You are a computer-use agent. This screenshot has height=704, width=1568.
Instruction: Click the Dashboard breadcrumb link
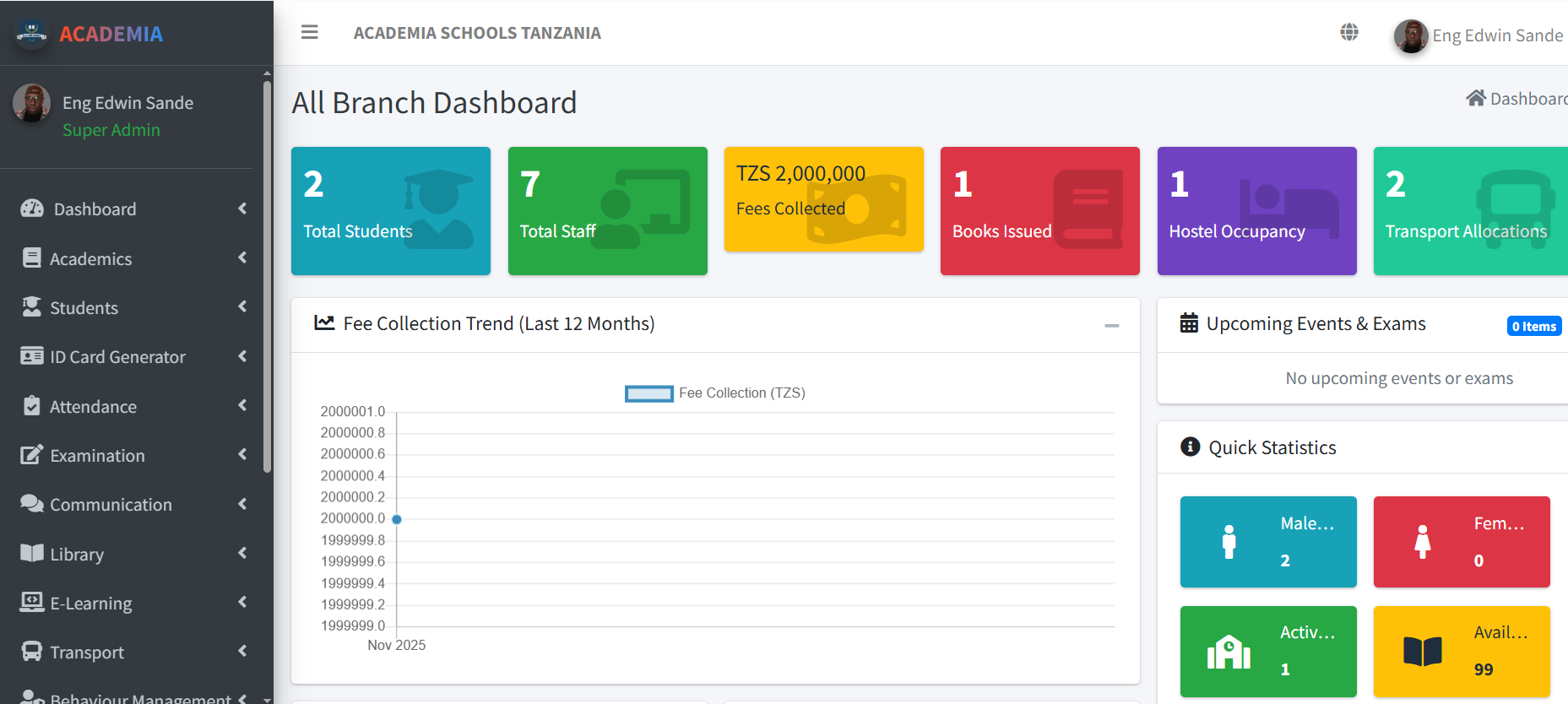1520,99
